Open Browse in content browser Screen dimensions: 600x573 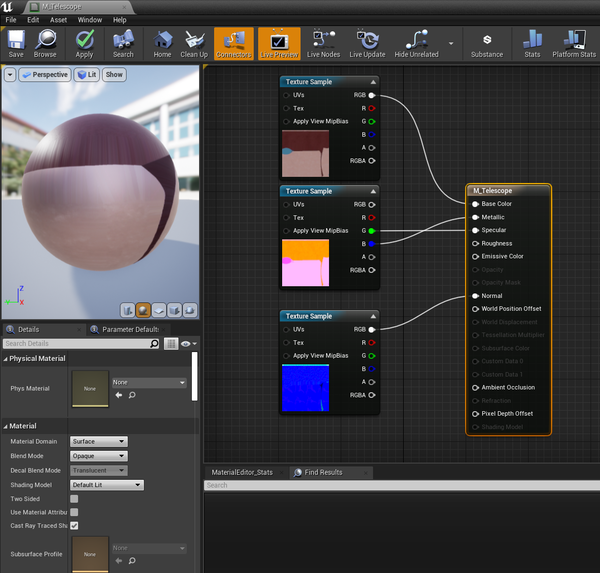(45, 44)
